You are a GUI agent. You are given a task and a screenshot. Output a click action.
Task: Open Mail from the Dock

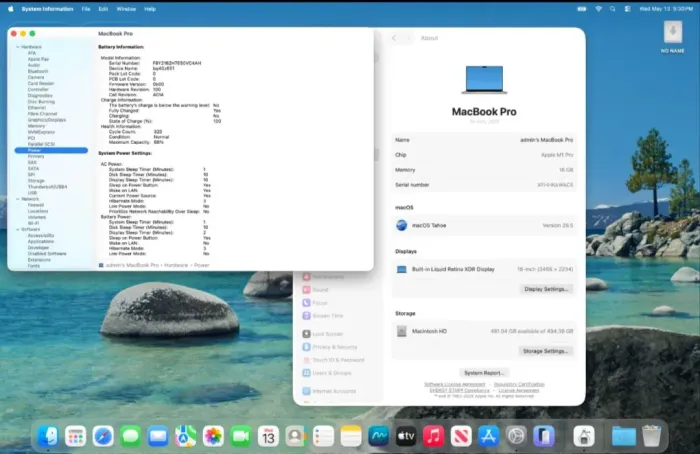point(158,436)
